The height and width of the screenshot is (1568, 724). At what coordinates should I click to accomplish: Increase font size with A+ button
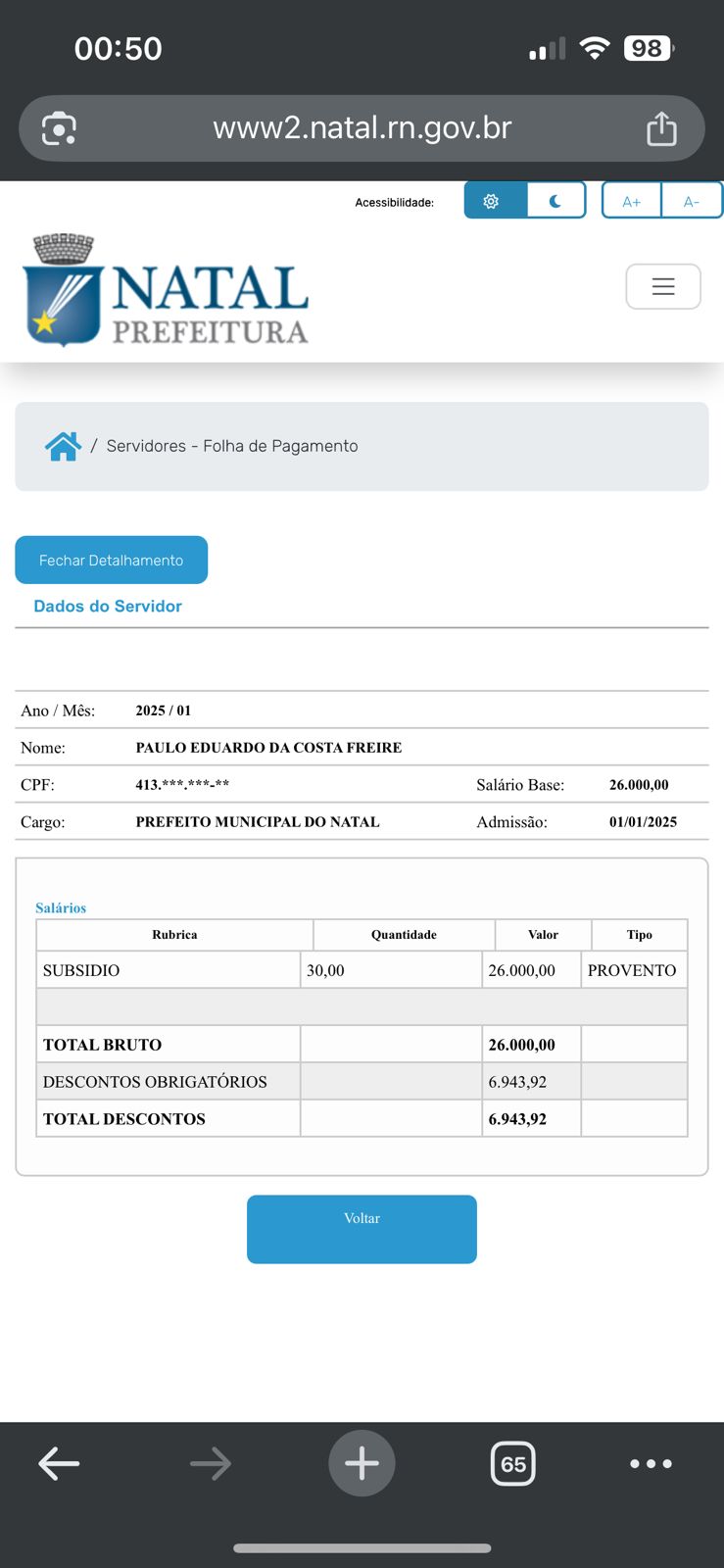(x=631, y=201)
